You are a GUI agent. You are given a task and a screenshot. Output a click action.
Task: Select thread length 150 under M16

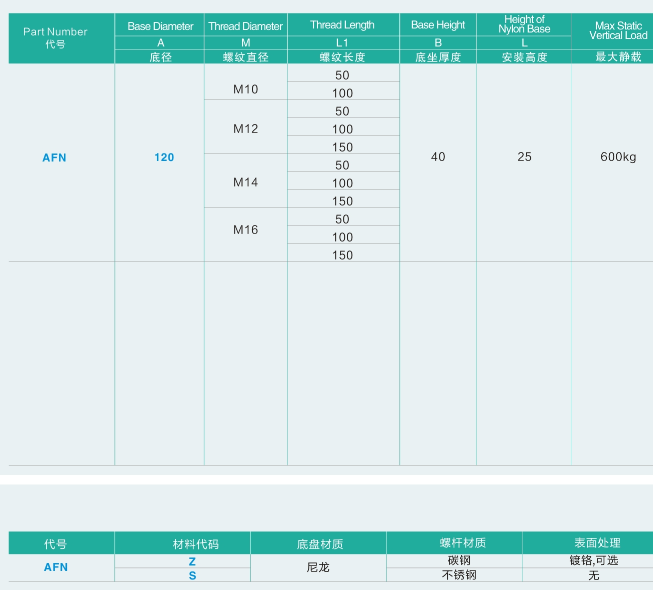coord(342,255)
